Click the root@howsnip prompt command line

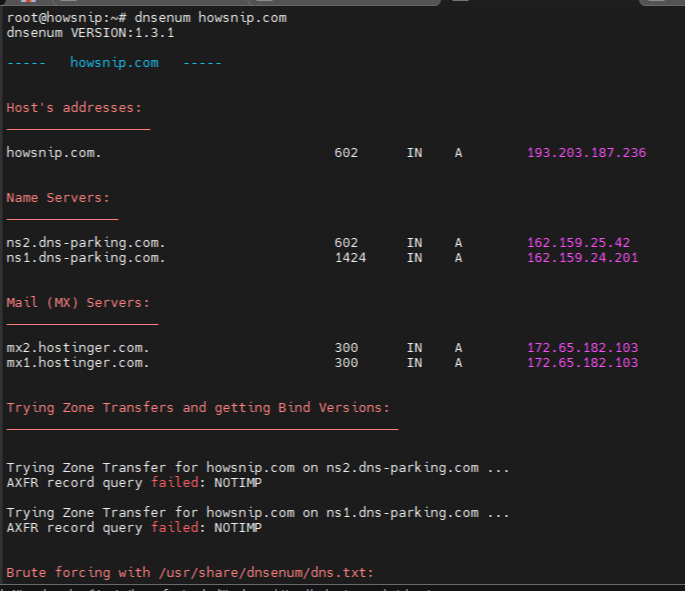147,18
